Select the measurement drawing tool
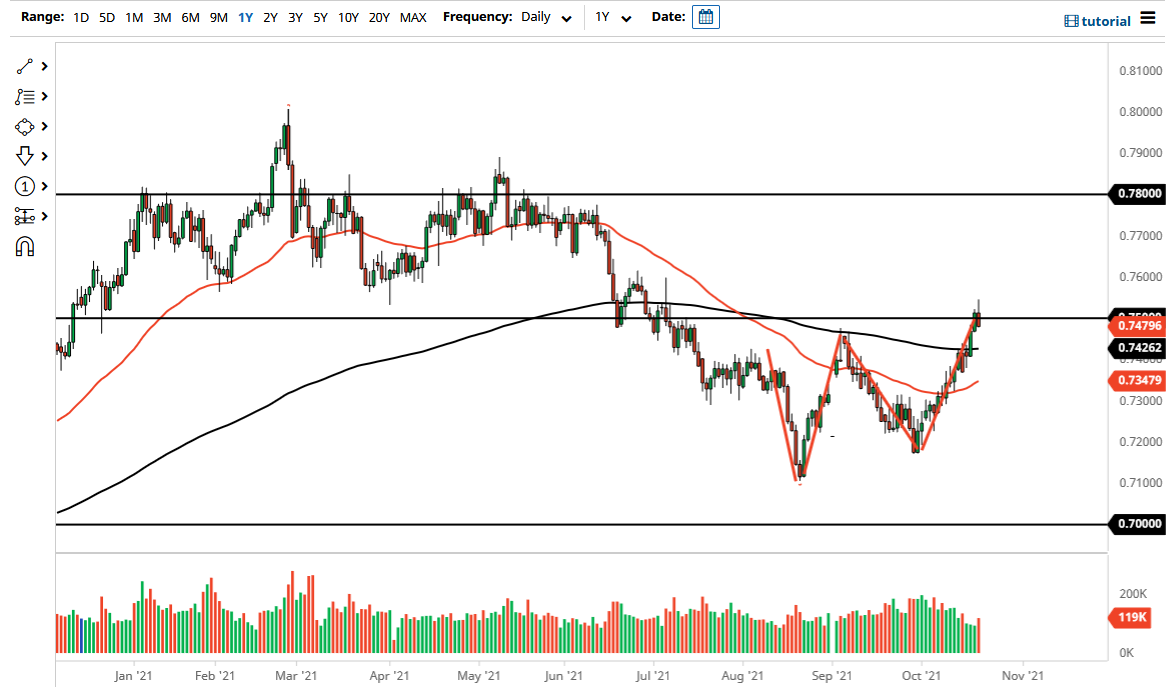The height and width of the screenshot is (692, 1174). [27, 216]
